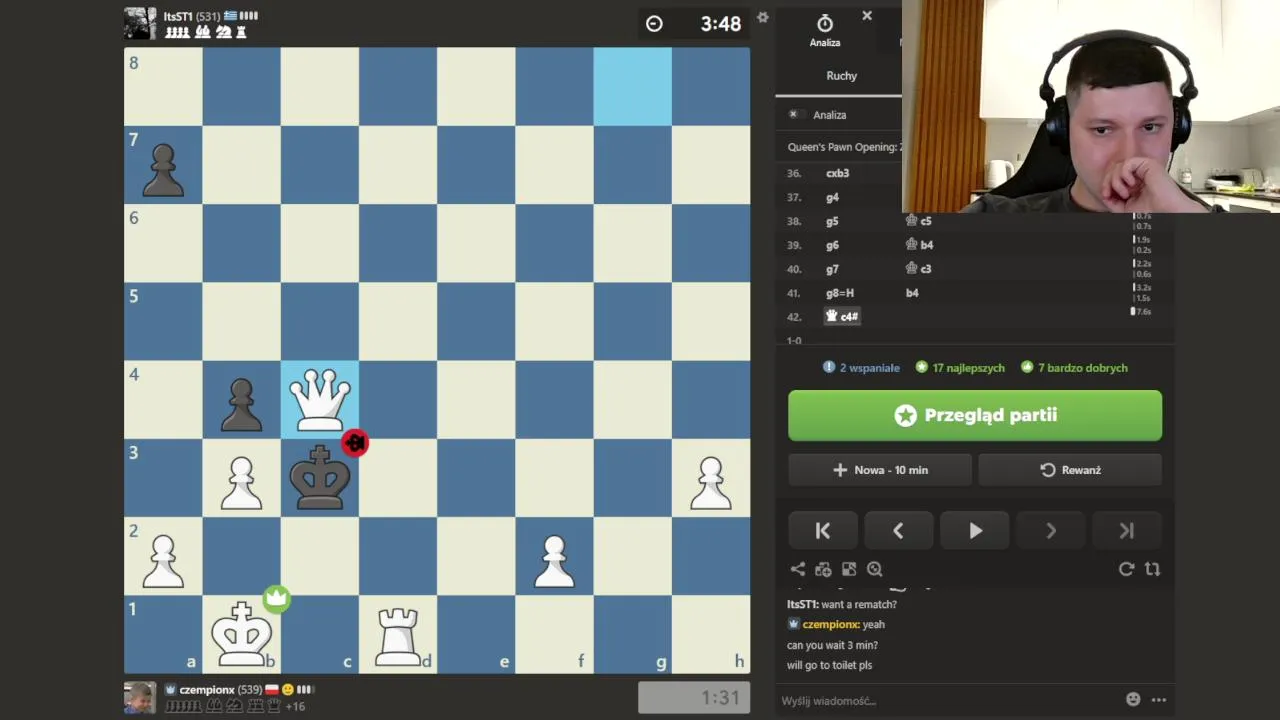Image resolution: width=1280 pixels, height=720 pixels.
Task: Select final queen move c4#
Action: coord(841,316)
